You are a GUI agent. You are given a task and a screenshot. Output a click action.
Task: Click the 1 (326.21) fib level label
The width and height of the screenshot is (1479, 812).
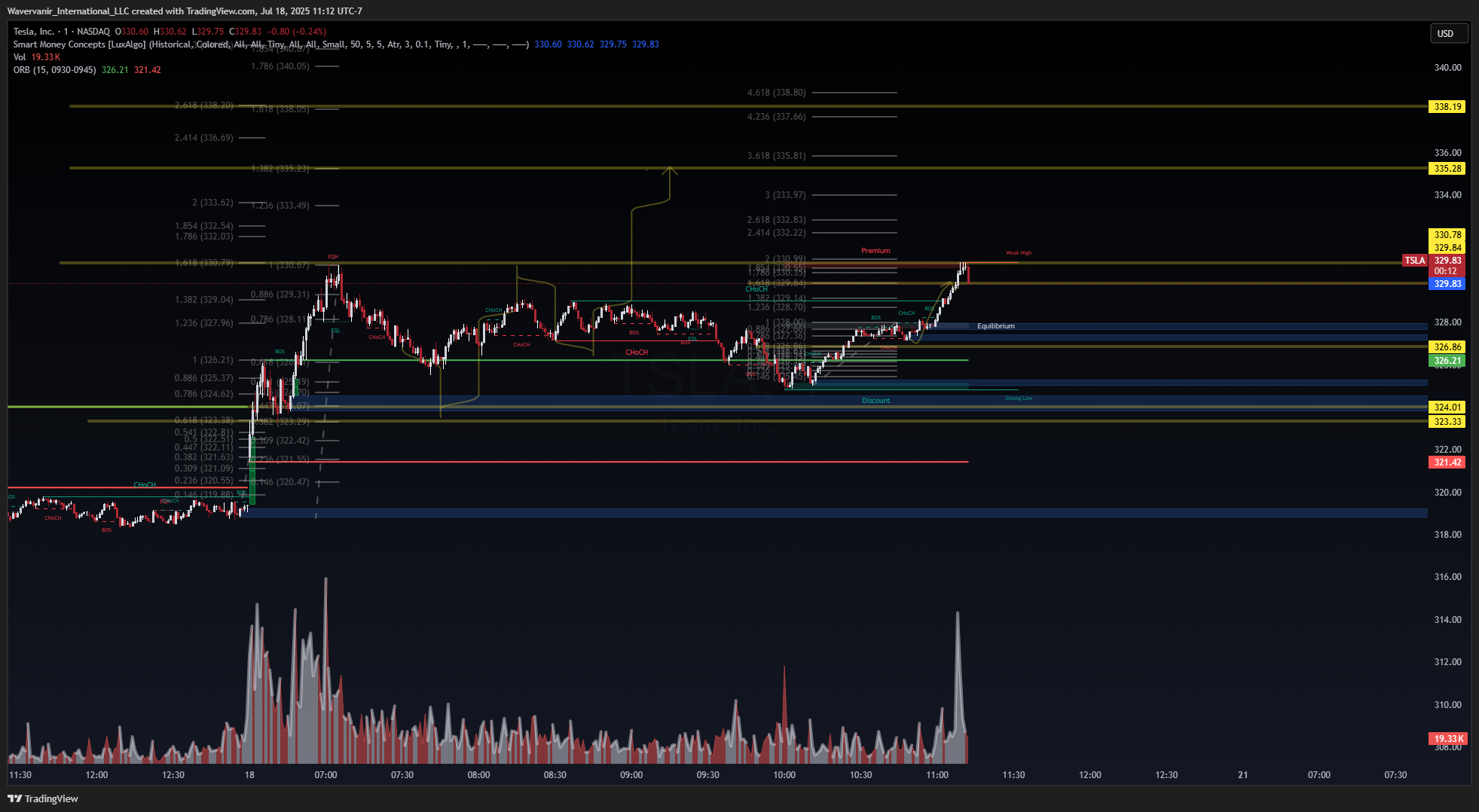tap(212, 360)
